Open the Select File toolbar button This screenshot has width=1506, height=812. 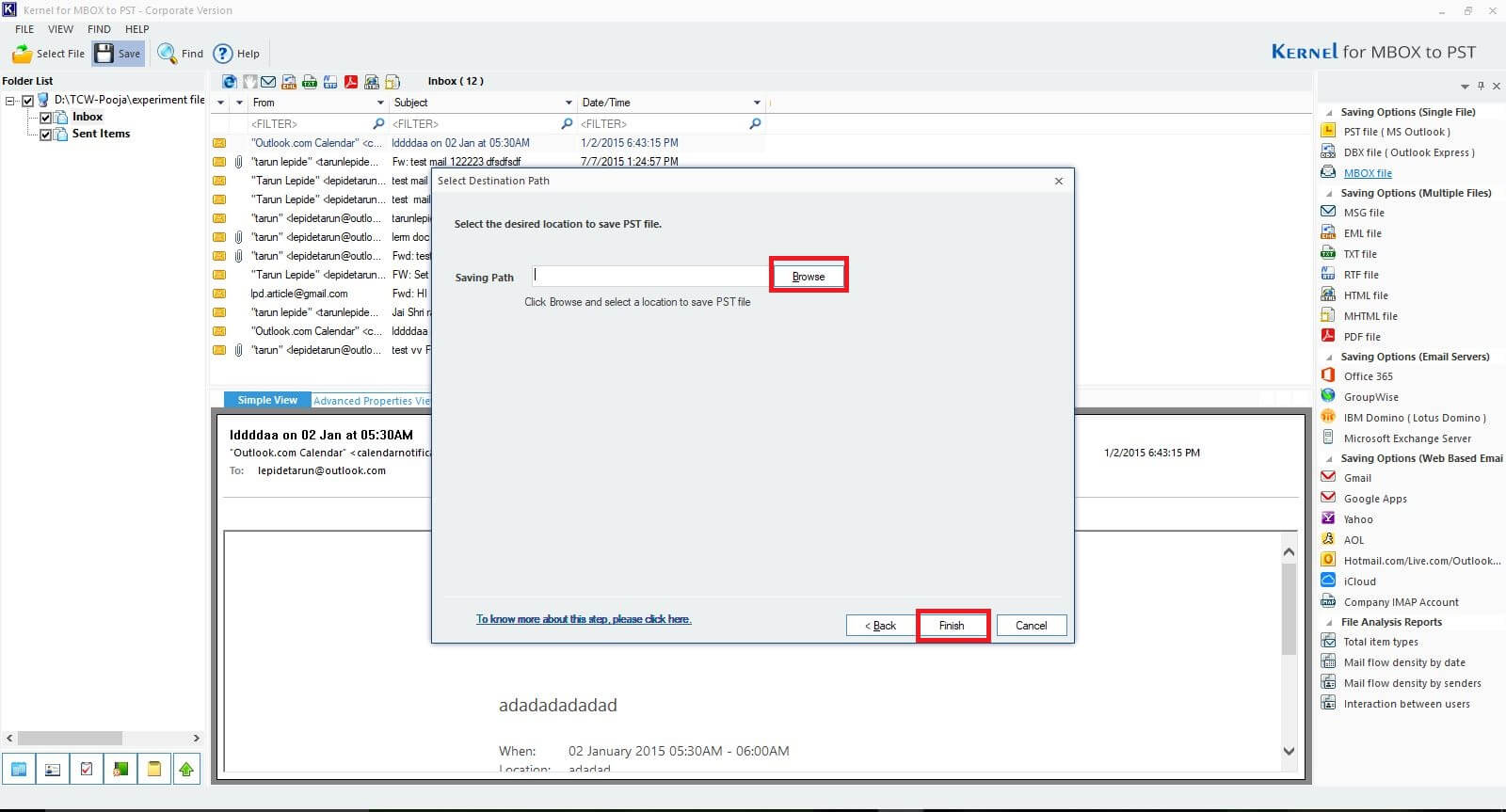click(x=49, y=54)
